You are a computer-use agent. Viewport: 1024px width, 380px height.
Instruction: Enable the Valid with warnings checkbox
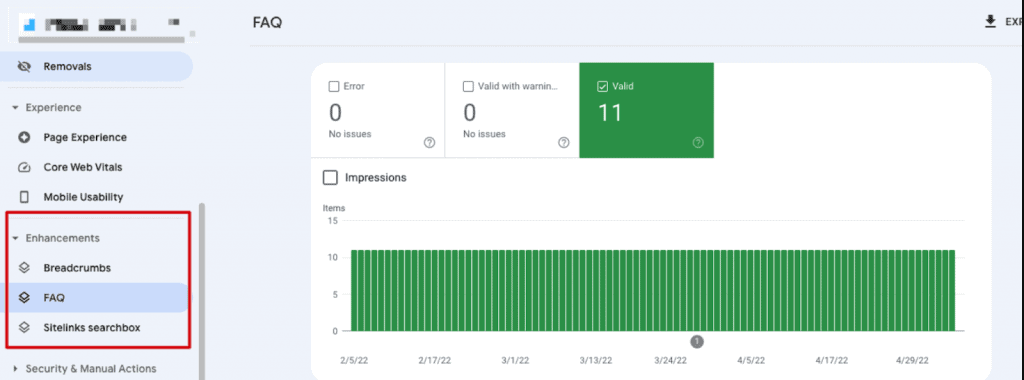pos(468,86)
